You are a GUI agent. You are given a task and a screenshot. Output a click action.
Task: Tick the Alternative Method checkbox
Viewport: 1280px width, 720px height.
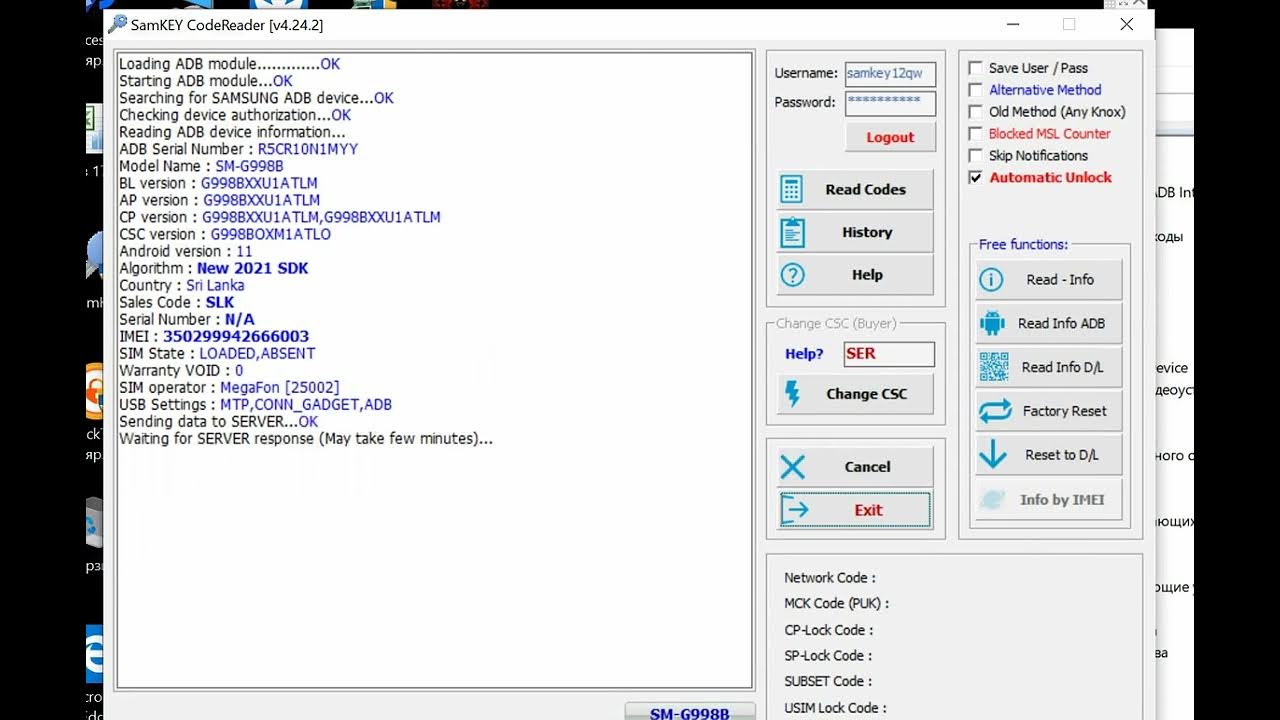976,90
